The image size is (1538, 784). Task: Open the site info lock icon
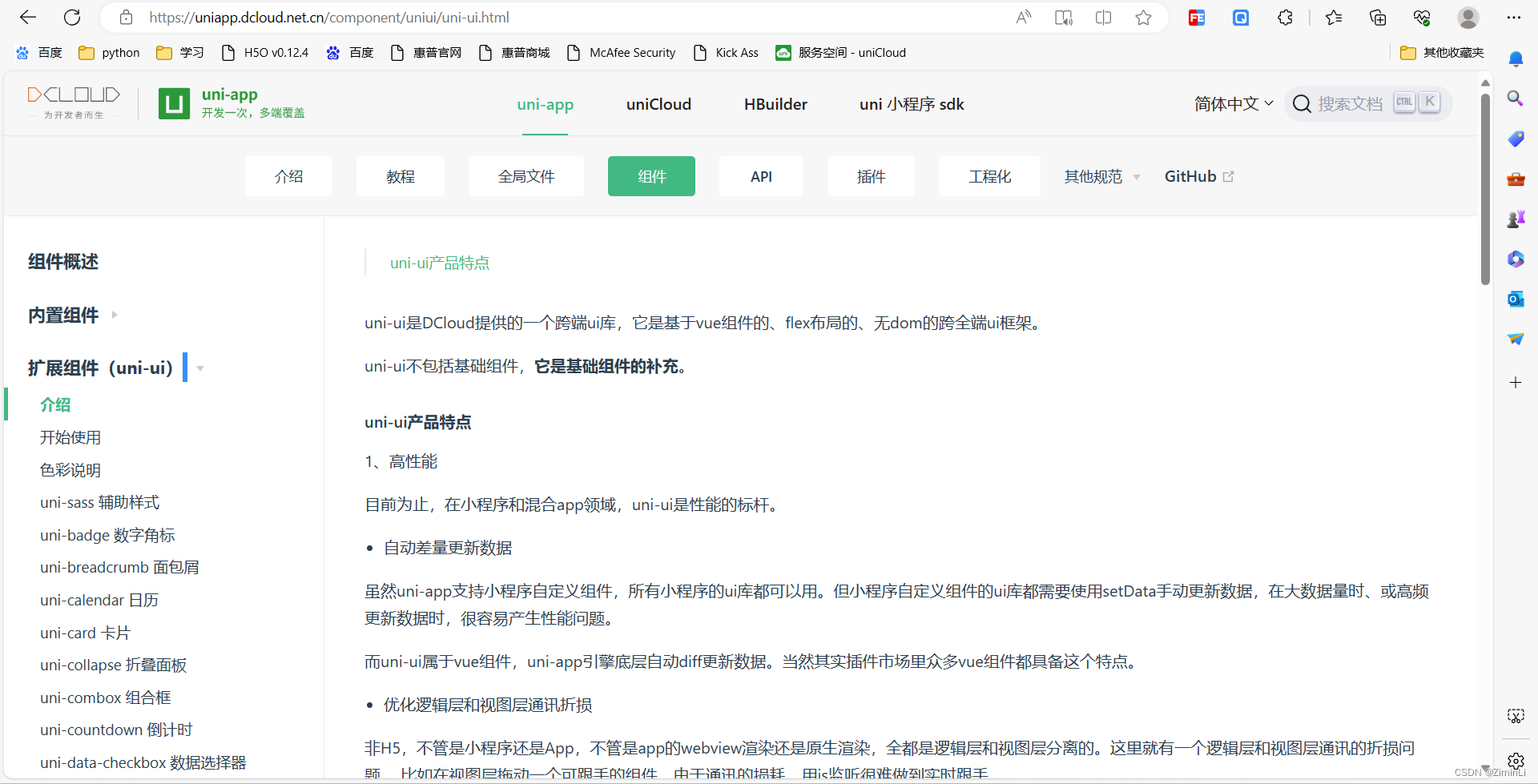(126, 17)
